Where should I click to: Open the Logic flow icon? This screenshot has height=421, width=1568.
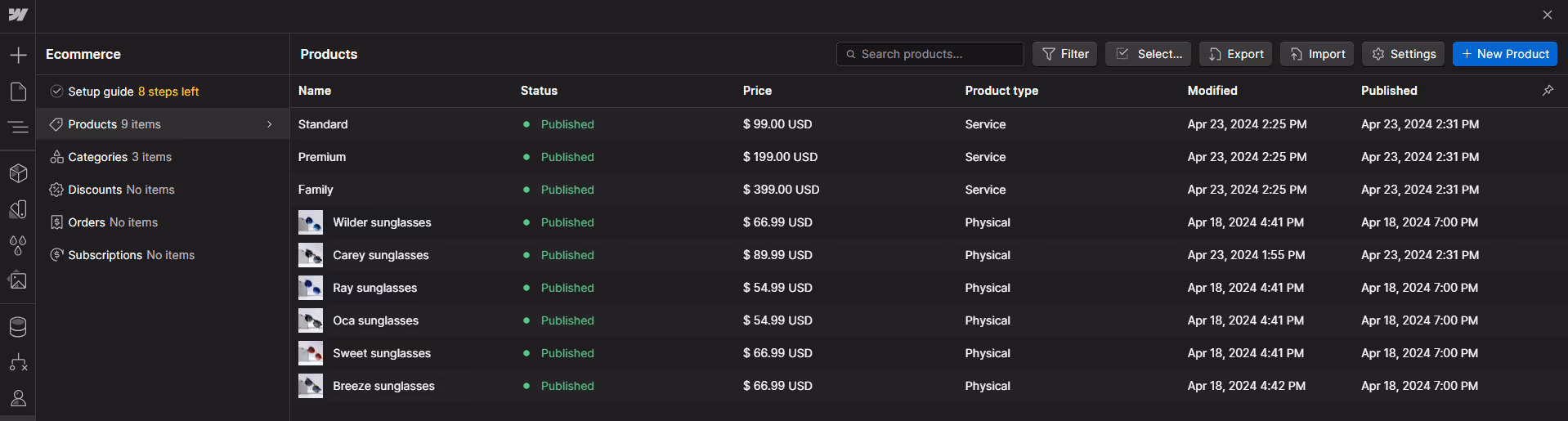[18, 362]
